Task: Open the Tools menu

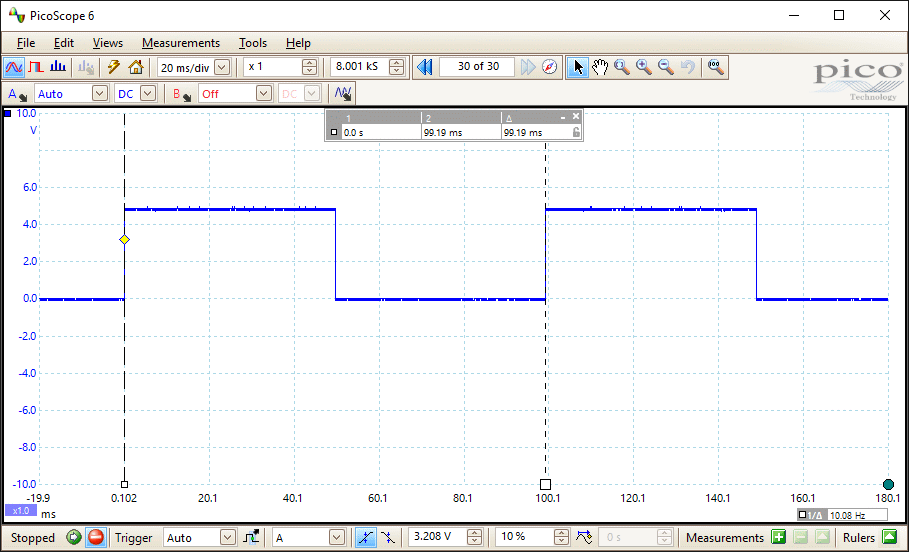Action: click(253, 43)
